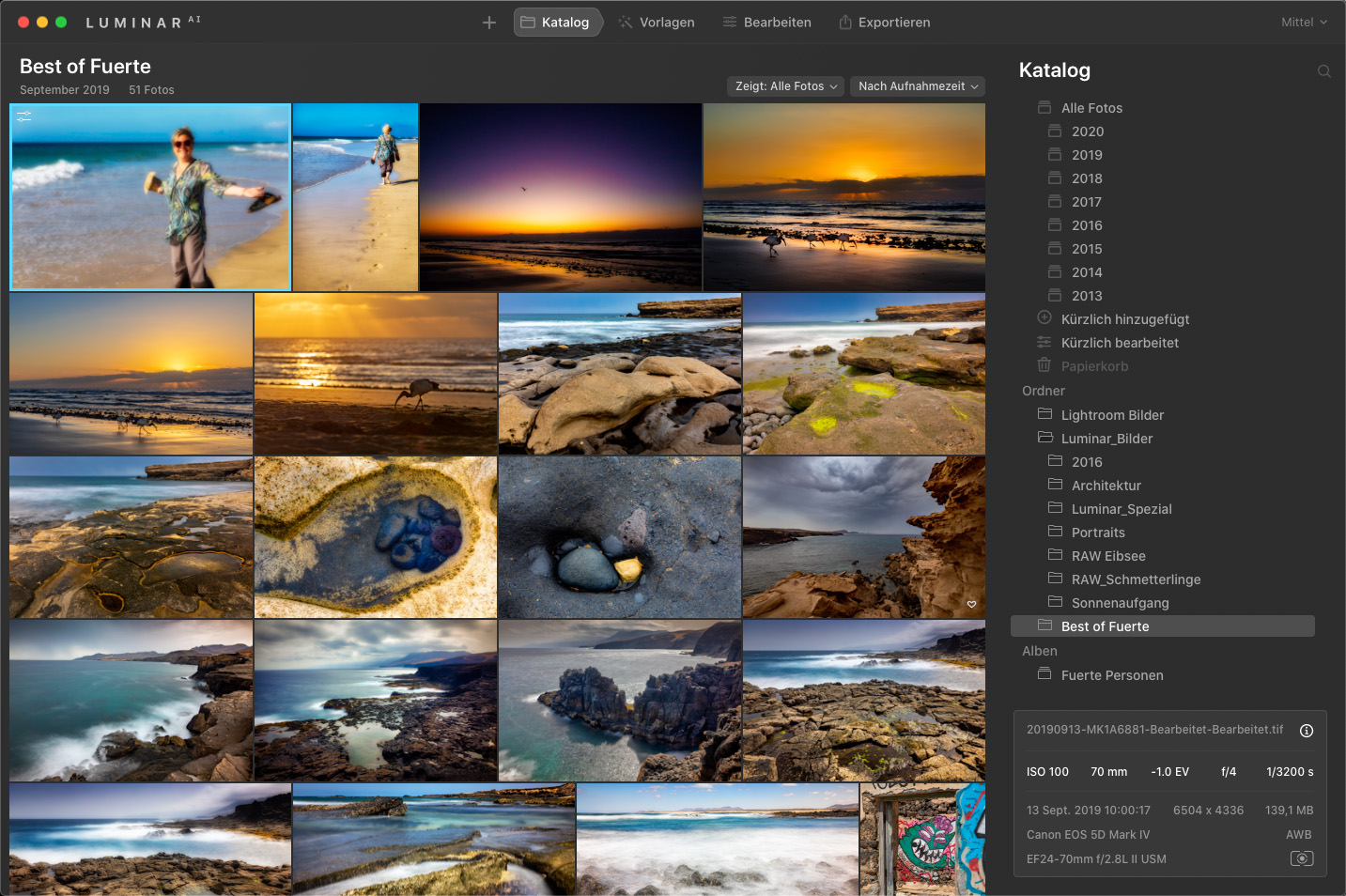The image size is (1346, 896).
Task: Open the 'Nach Aufnahmezeit' sort dropdown
Action: (x=917, y=86)
